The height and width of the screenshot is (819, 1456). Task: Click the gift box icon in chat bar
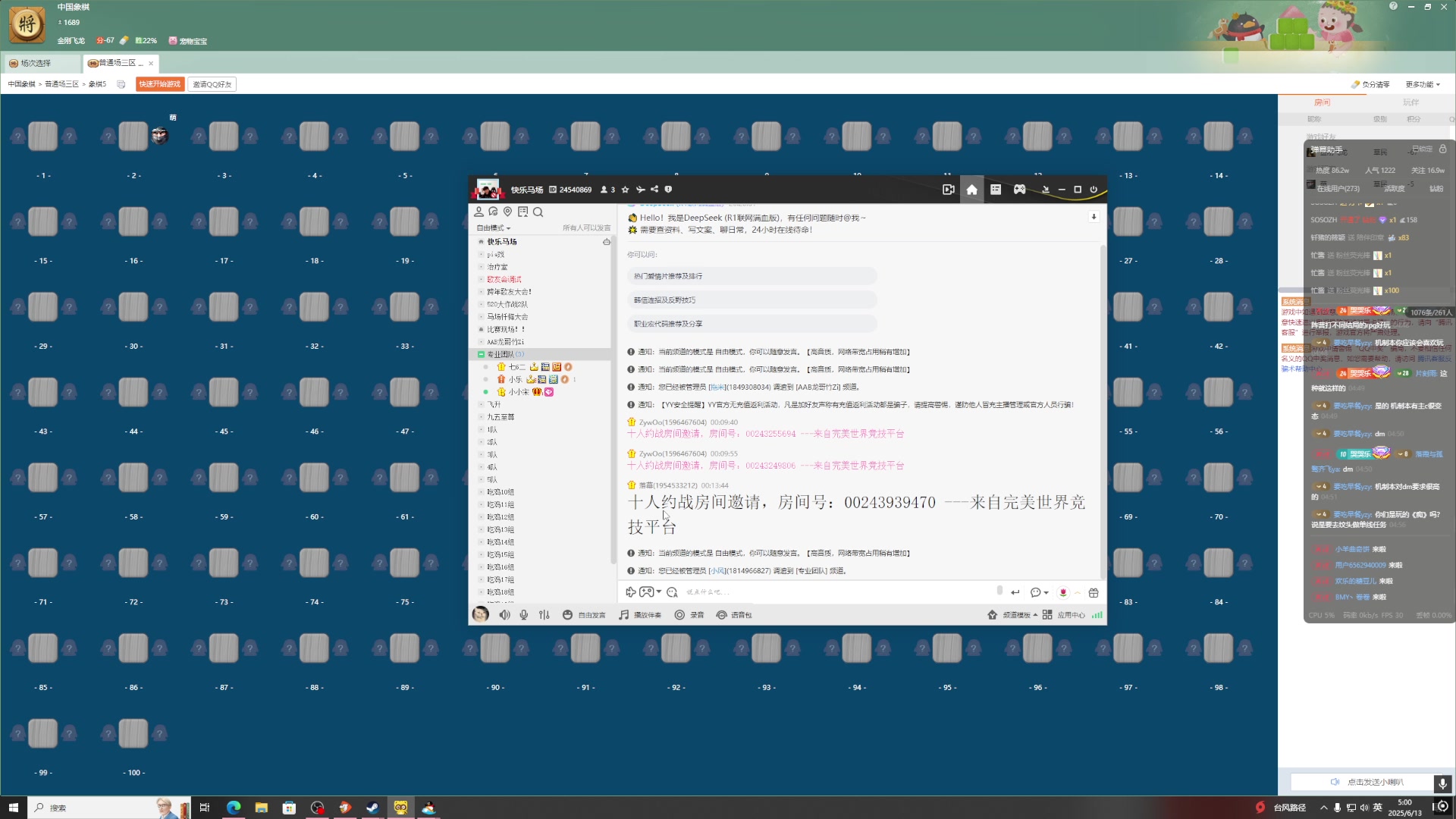pyautogui.click(x=1094, y=592)
